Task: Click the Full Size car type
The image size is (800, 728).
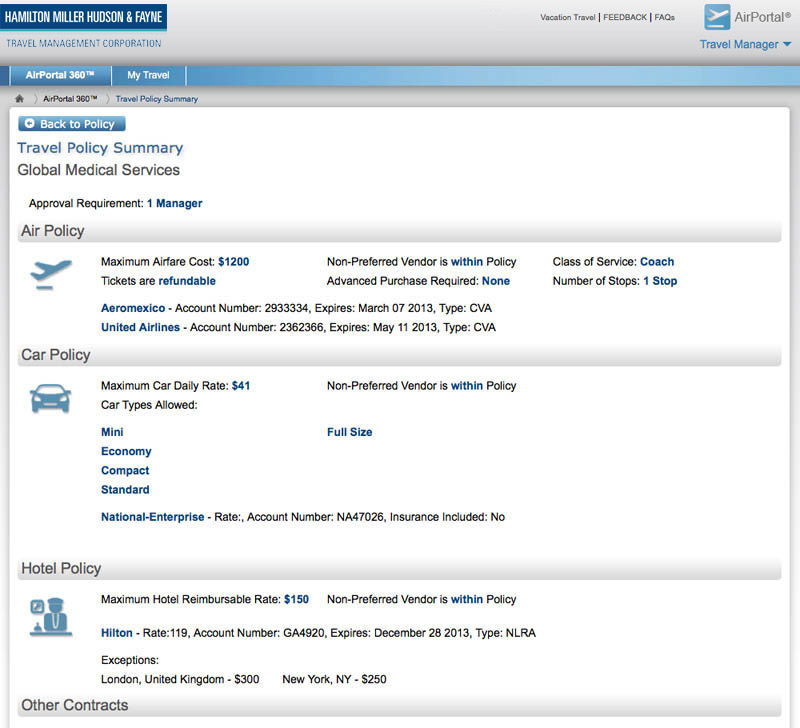Action: pyautogui.click(x=349, y=432)
